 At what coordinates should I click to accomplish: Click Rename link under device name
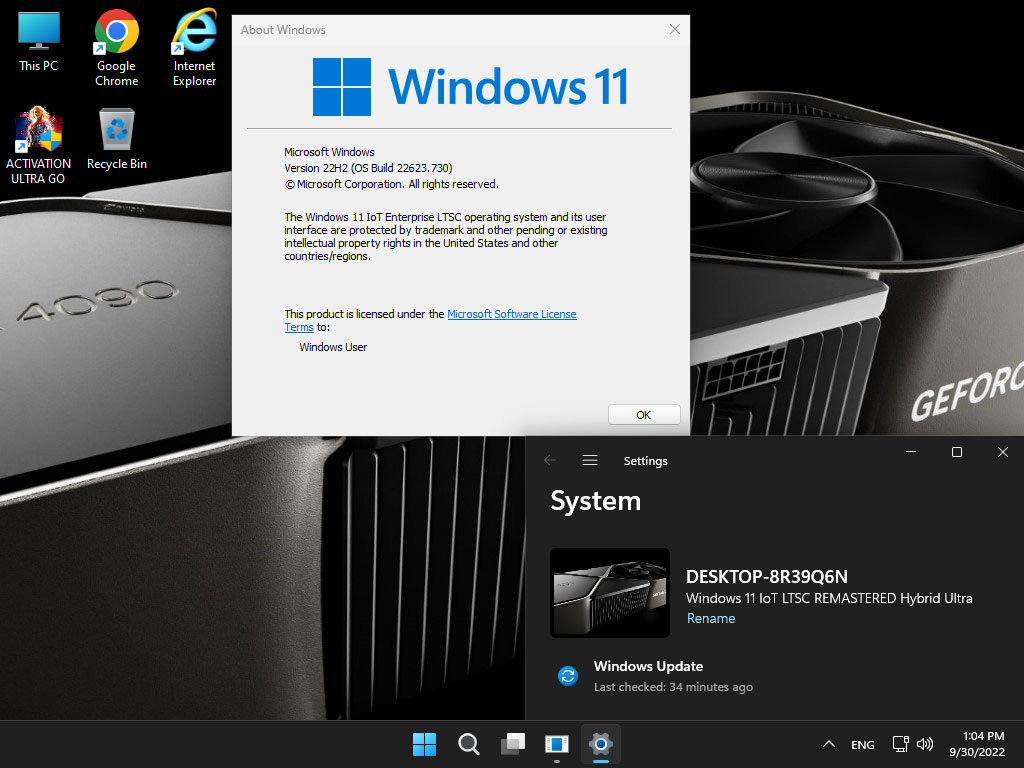coord(711,618)
